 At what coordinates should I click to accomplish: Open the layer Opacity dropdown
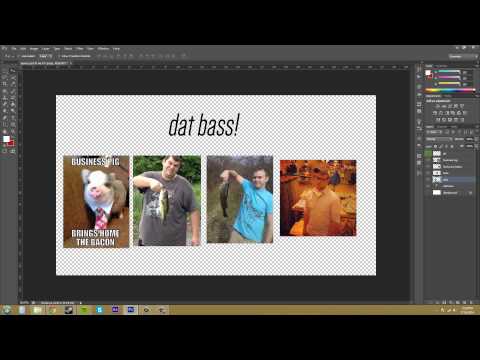(476, 139)
